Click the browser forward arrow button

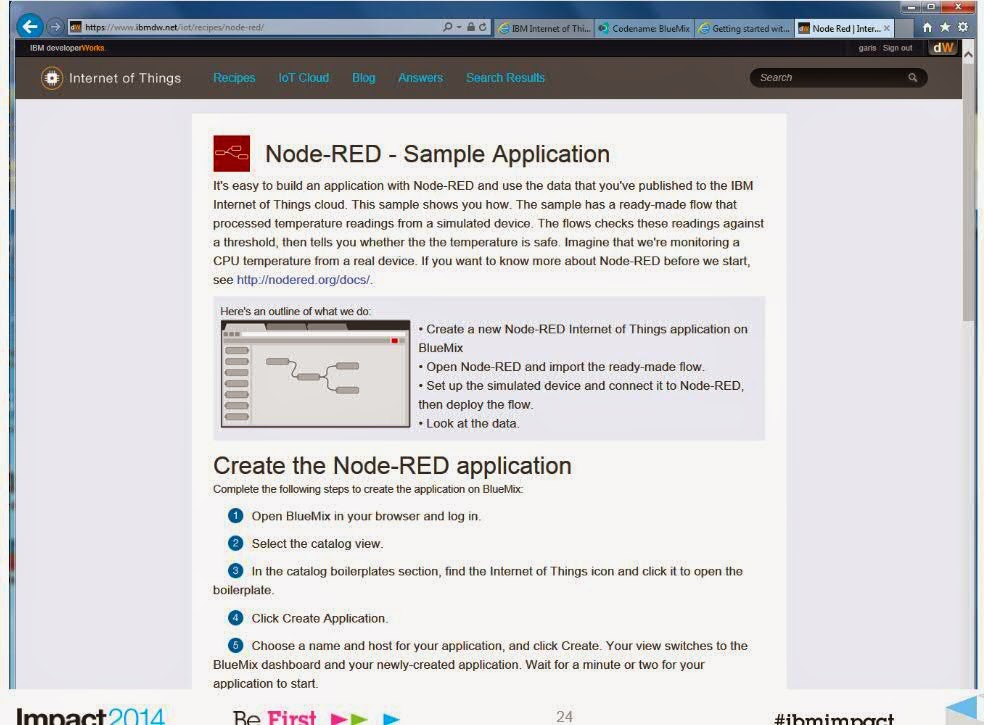click(55, 27)
